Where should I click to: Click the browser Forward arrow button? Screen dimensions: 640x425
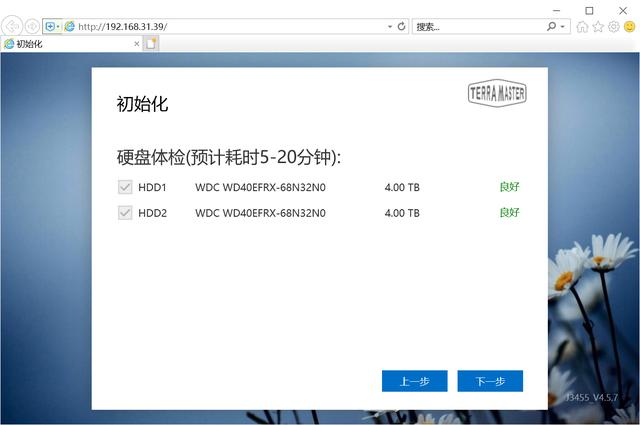tap(33, 26)
